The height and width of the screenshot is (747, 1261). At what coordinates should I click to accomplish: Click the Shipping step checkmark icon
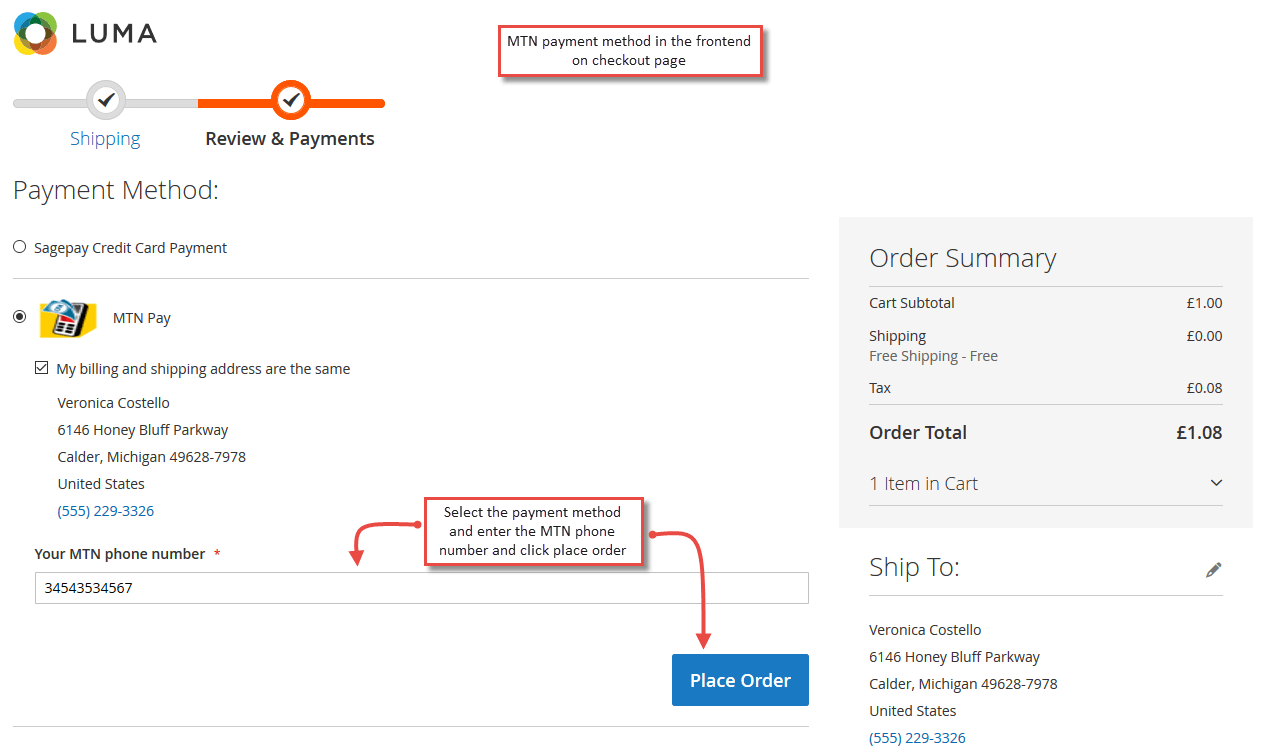point(105,100)
